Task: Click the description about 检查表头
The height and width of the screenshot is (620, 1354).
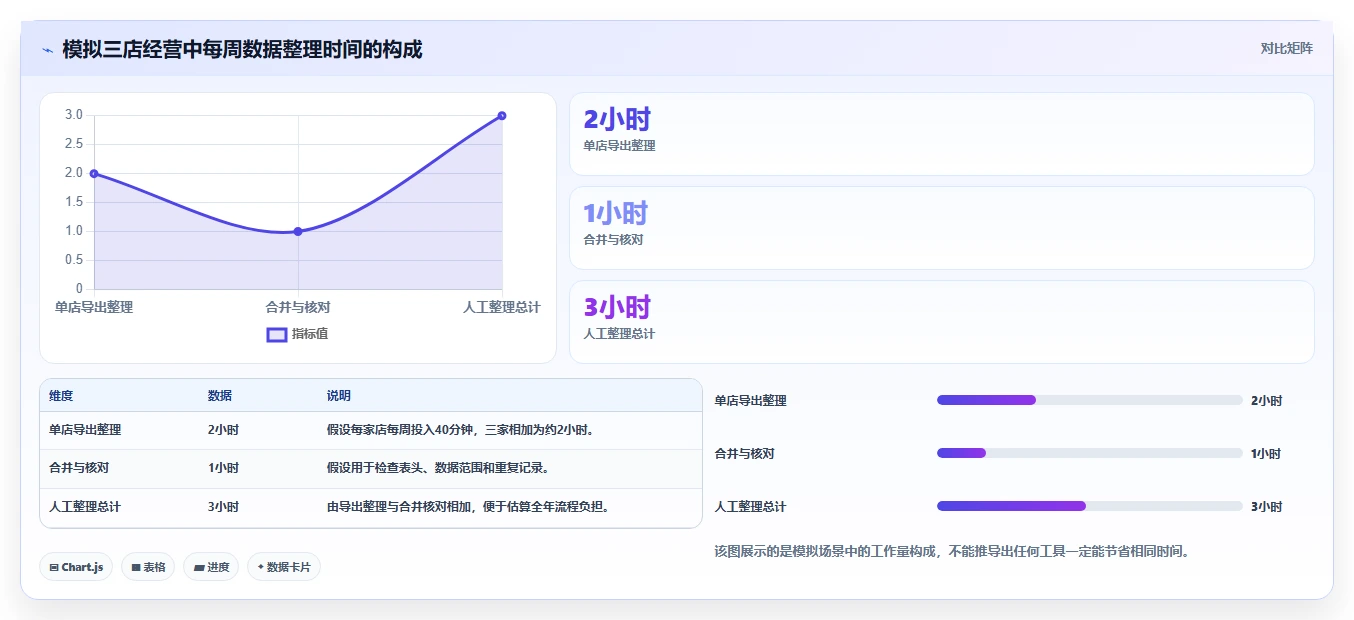Action: coord(438,468)
